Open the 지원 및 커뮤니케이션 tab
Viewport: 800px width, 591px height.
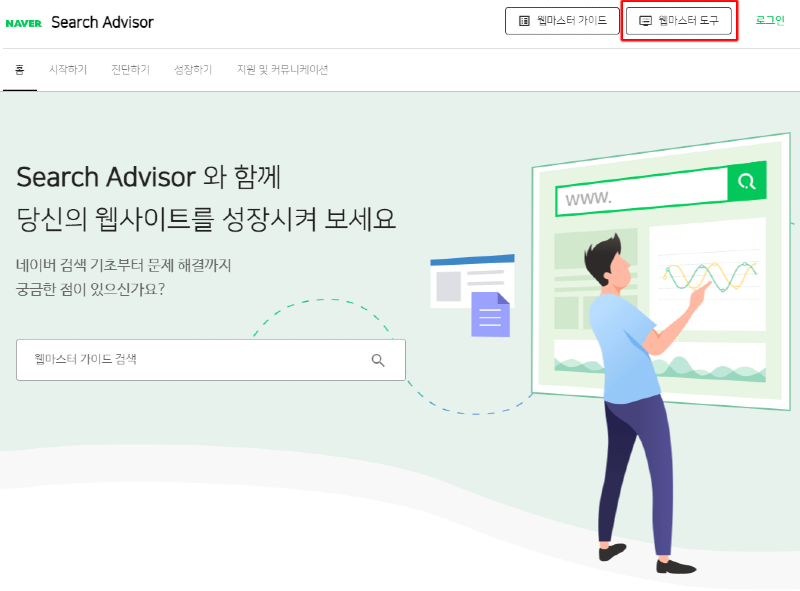pos(282,69)
